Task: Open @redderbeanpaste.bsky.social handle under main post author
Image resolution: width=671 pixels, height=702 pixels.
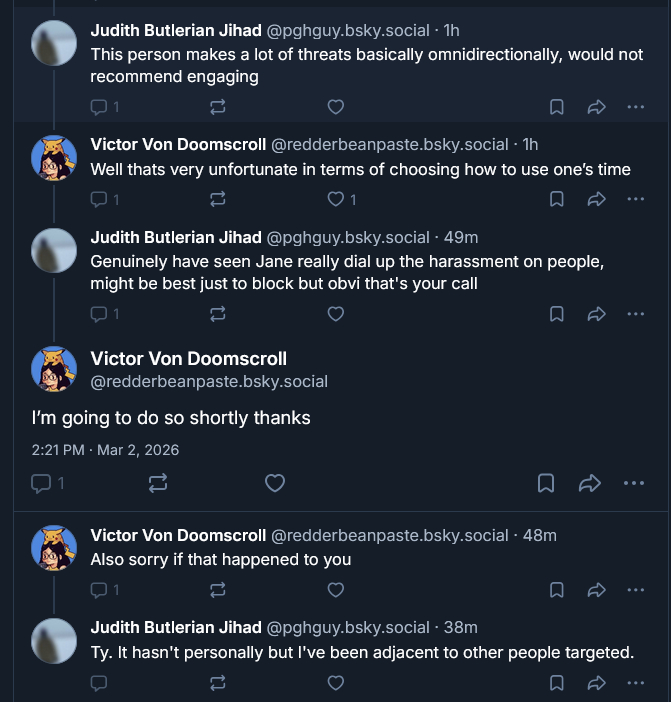Action: click(x=209, y=382)
